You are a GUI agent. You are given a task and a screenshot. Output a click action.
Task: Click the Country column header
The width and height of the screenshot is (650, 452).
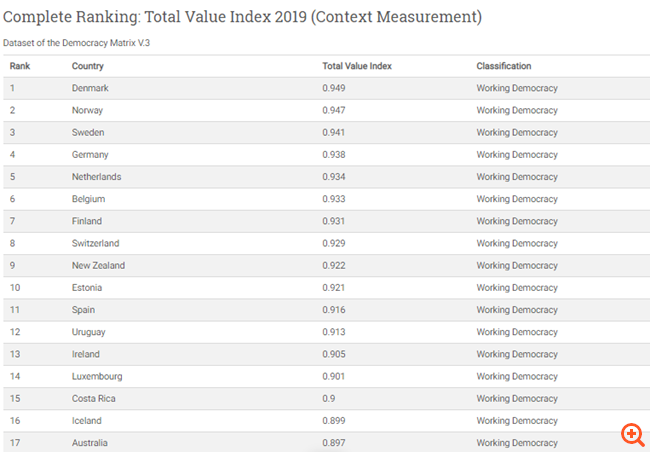point(87,66)
